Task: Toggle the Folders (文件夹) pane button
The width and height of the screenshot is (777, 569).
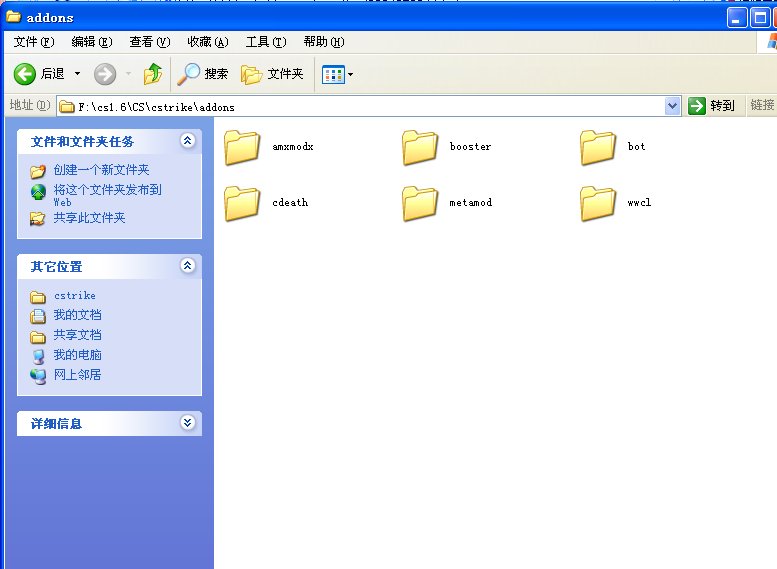Action: tap(272, 74)
